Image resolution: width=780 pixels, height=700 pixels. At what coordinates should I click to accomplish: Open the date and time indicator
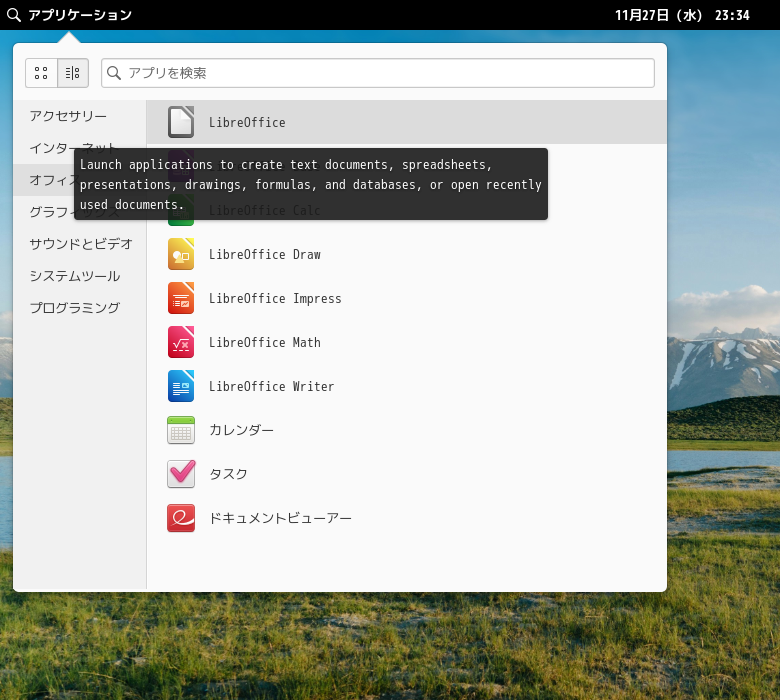(682, 15)
